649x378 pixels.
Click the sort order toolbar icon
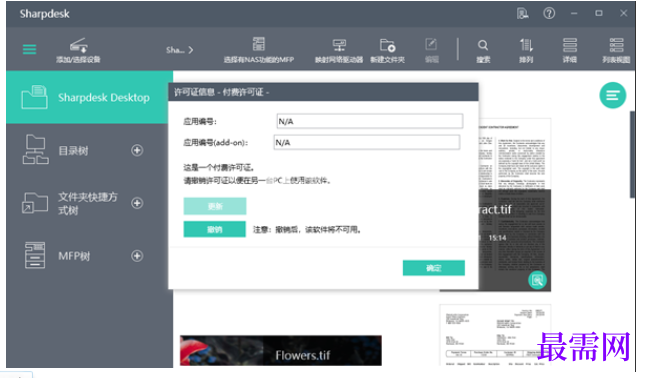coord(526,45)
